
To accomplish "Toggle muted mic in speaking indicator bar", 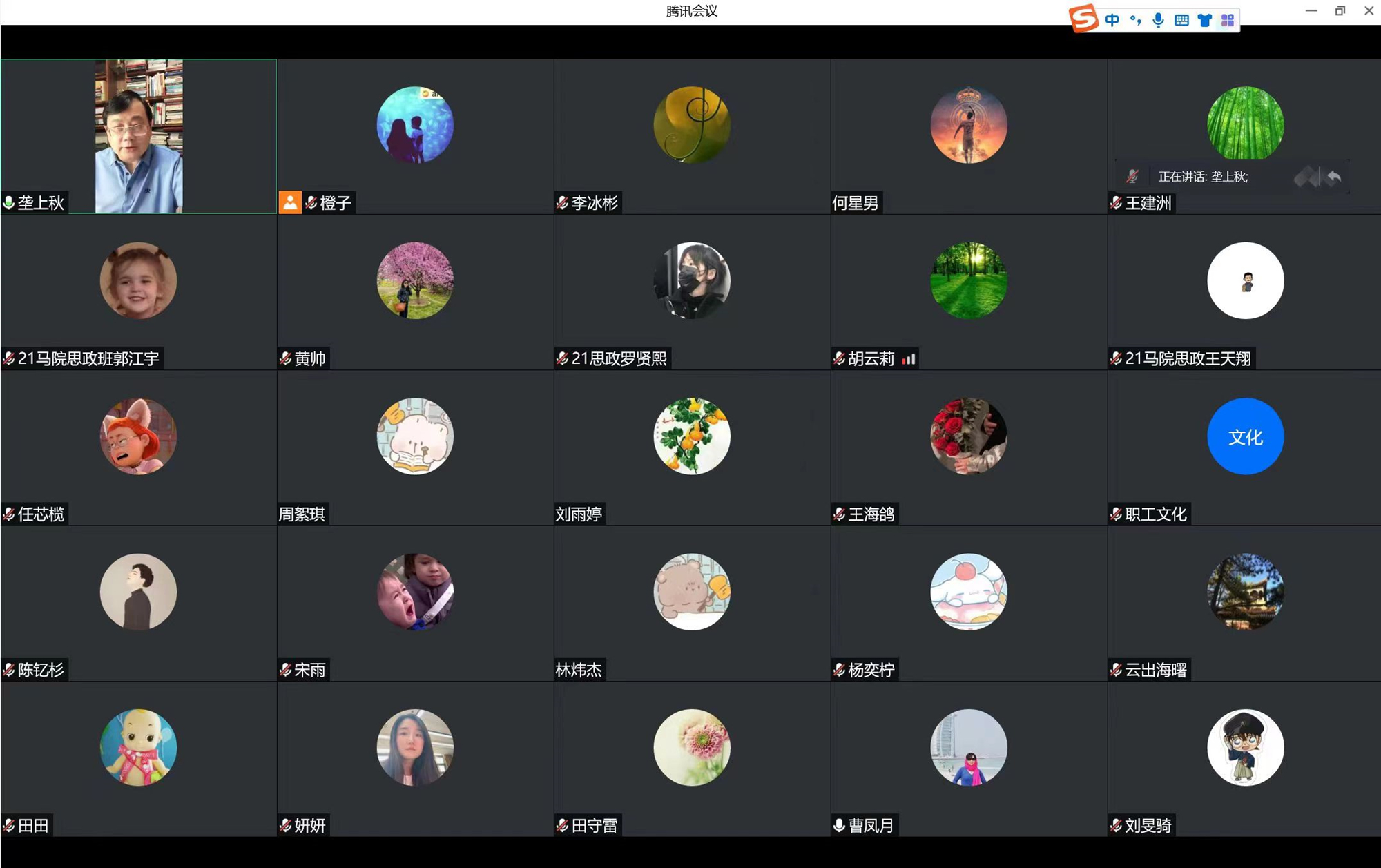I will pos(1132,177).
